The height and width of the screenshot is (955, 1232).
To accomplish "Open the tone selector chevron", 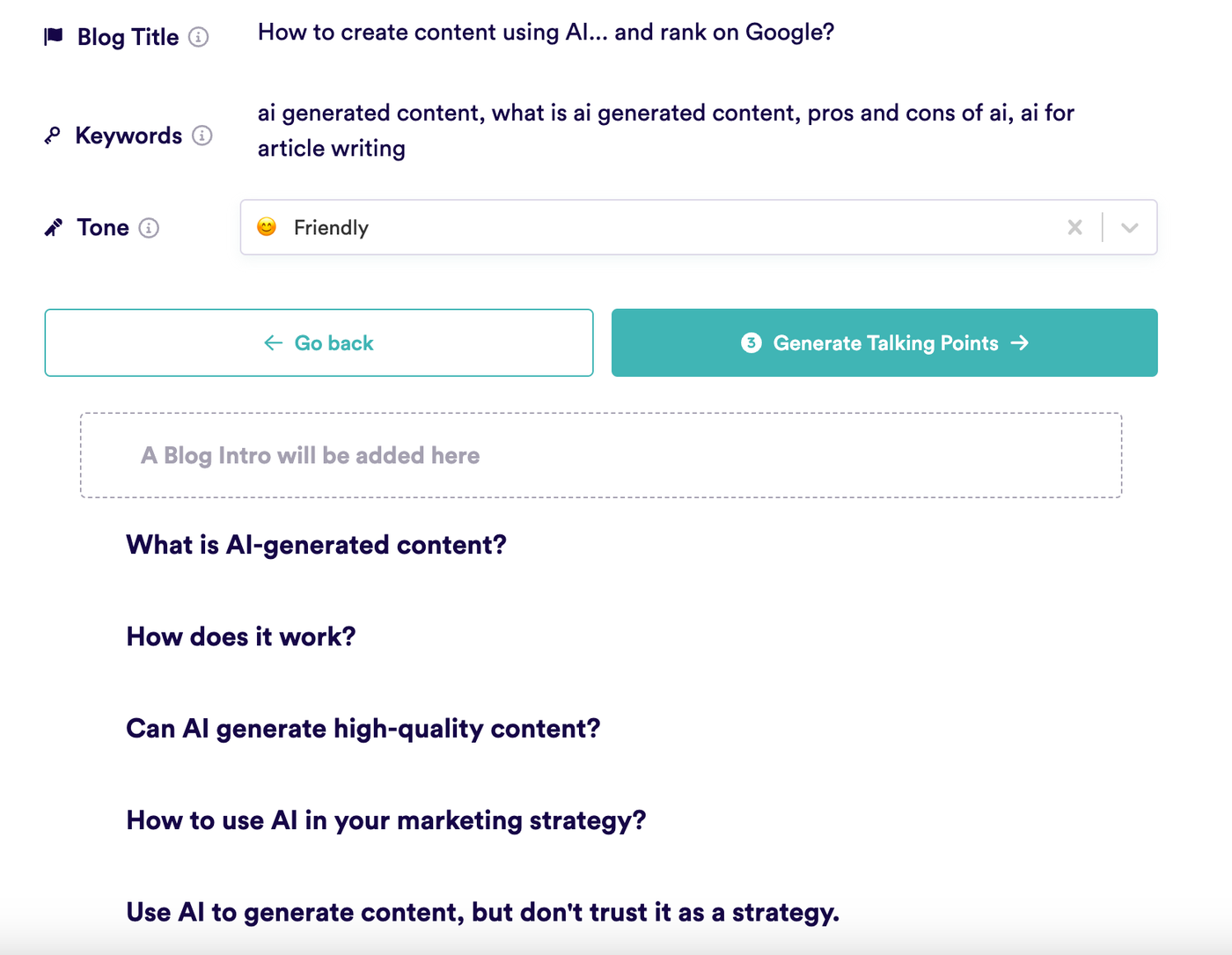I will (x=1129, y=227).
